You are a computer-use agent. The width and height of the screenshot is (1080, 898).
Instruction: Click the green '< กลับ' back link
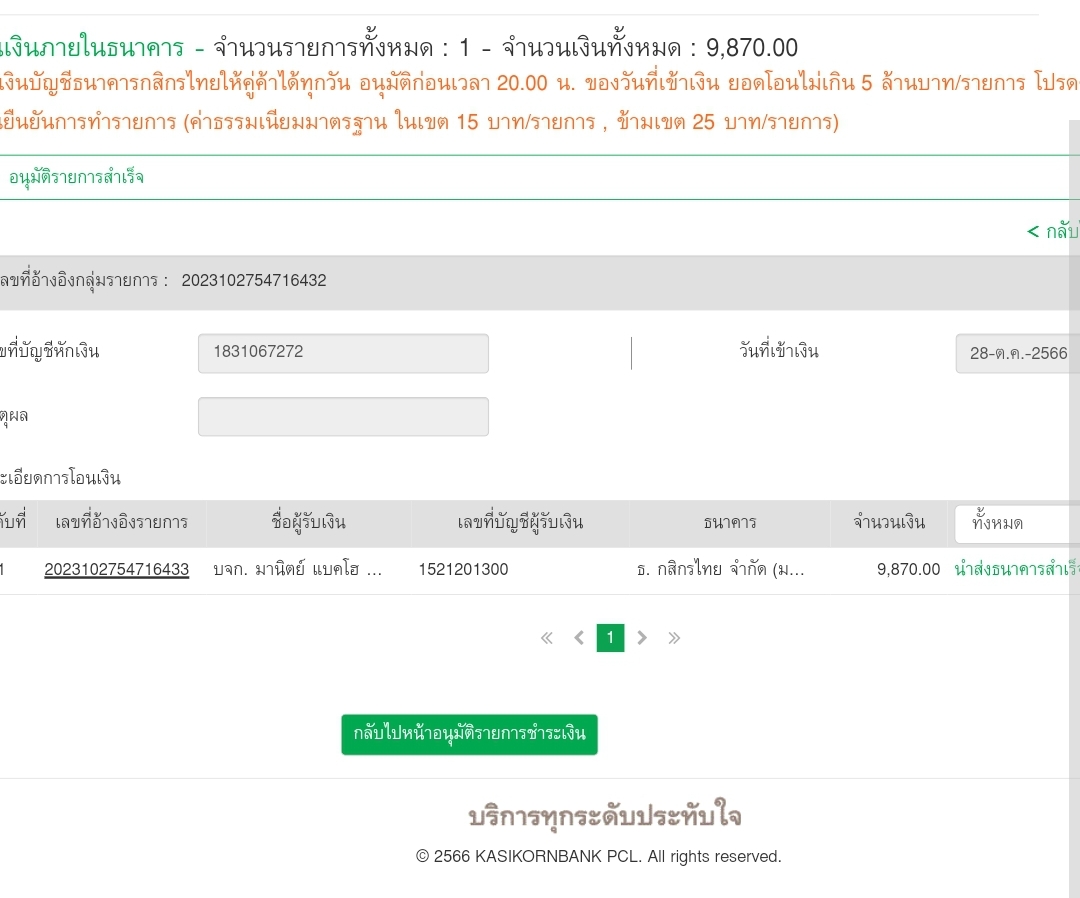tap(1052, 231)
